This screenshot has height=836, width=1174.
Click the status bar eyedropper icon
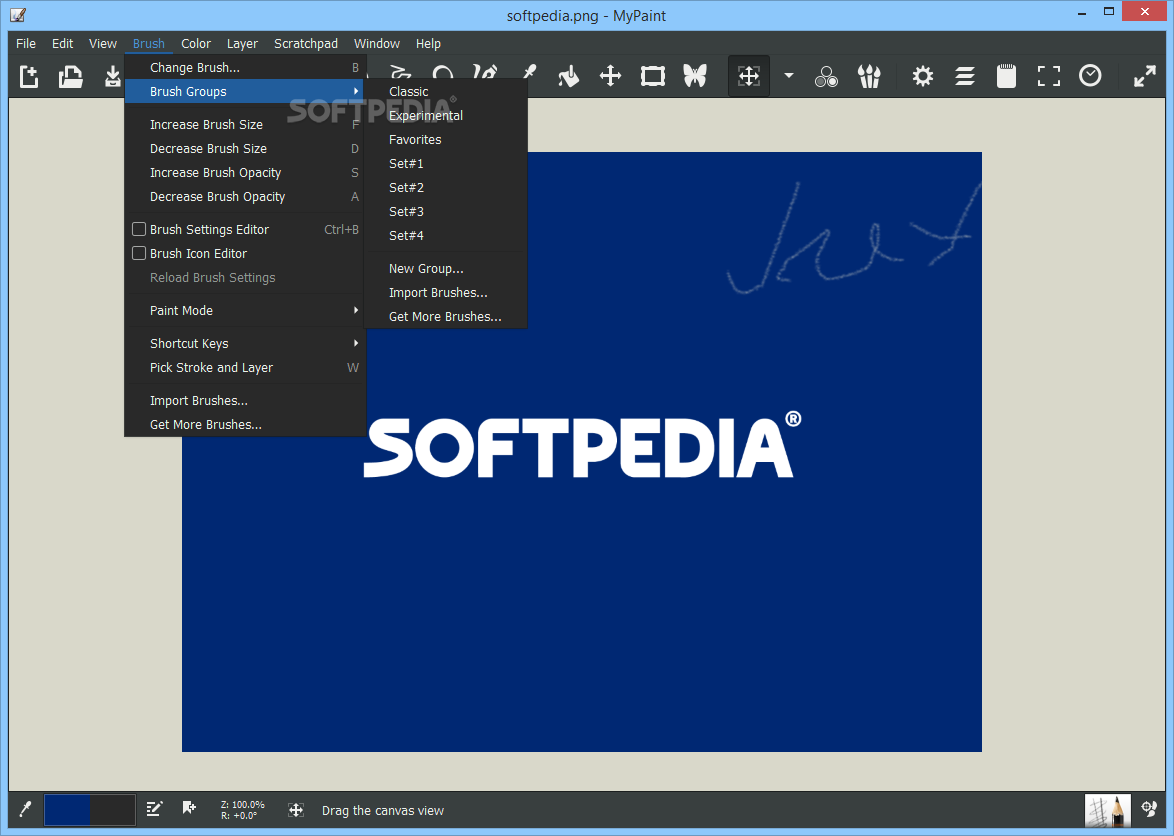pyautogui.click(x=25, y=810)
